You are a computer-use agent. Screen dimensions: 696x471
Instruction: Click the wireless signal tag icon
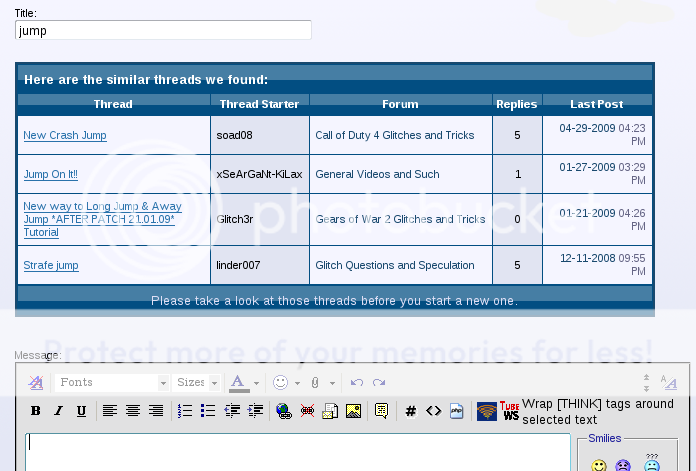(x=487, y=411)
